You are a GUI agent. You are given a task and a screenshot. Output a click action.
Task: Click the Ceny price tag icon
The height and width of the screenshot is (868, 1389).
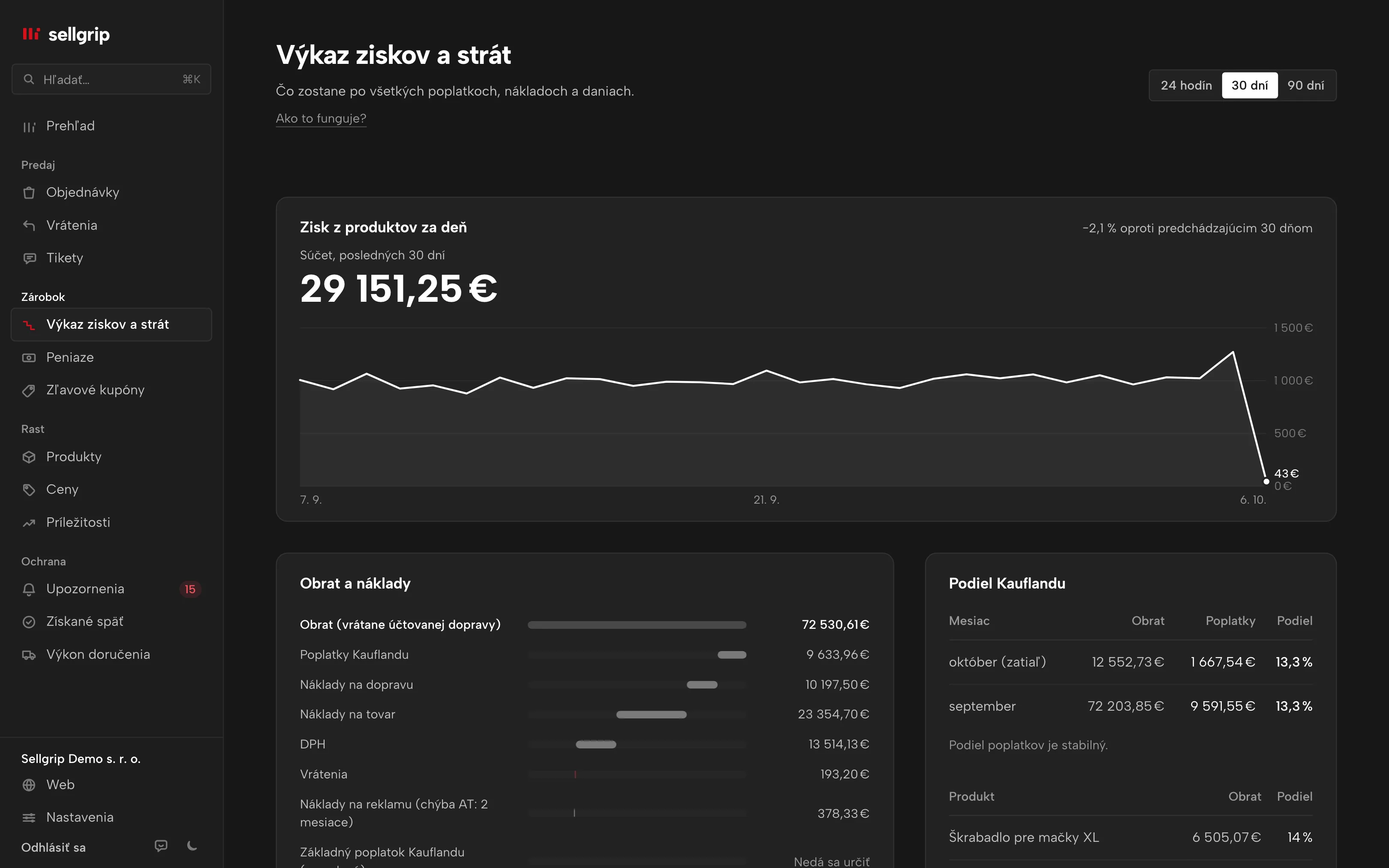pos(29,490)
